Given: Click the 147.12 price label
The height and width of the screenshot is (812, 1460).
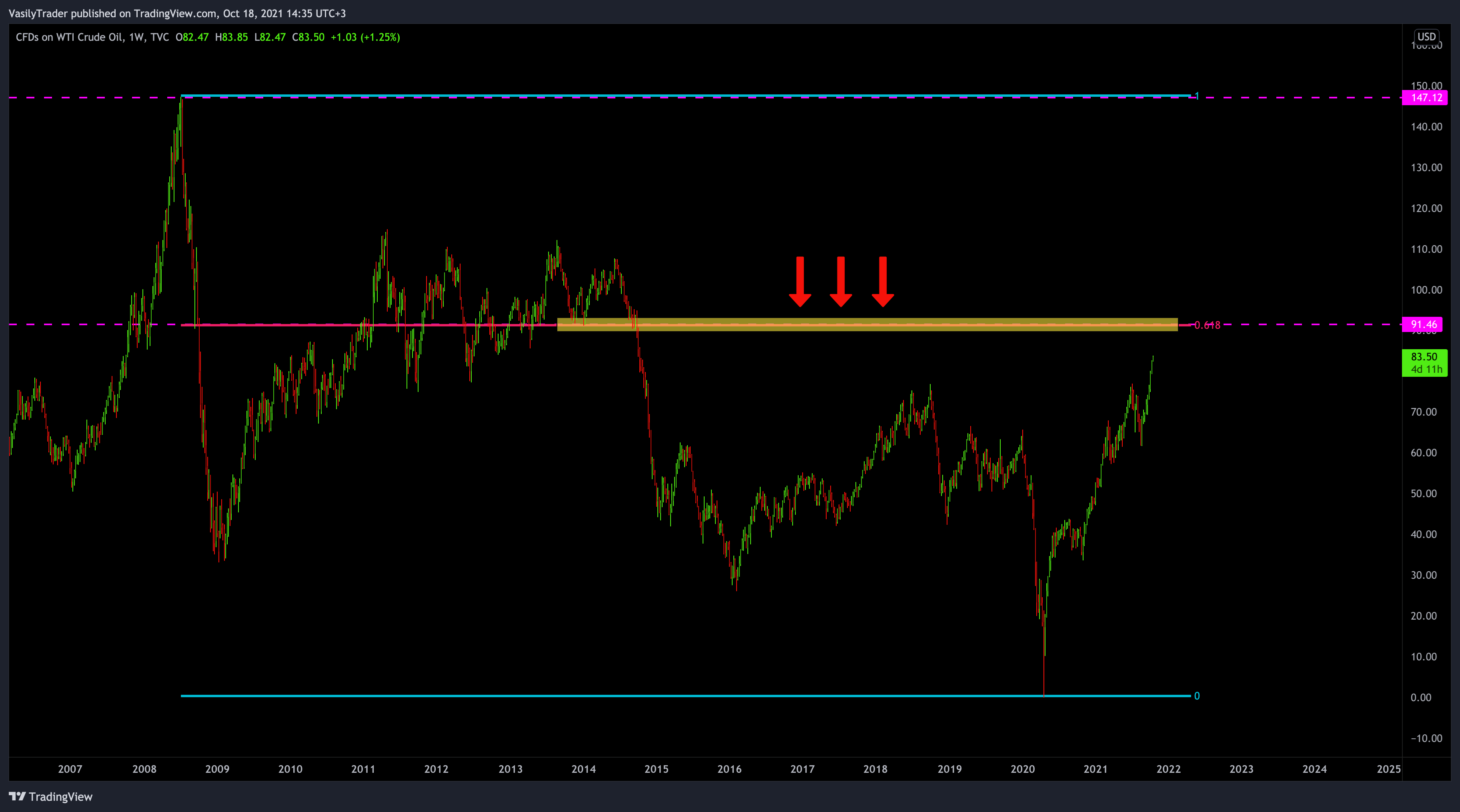Looking at the screenshot, I should click(x=1424, y=98).
